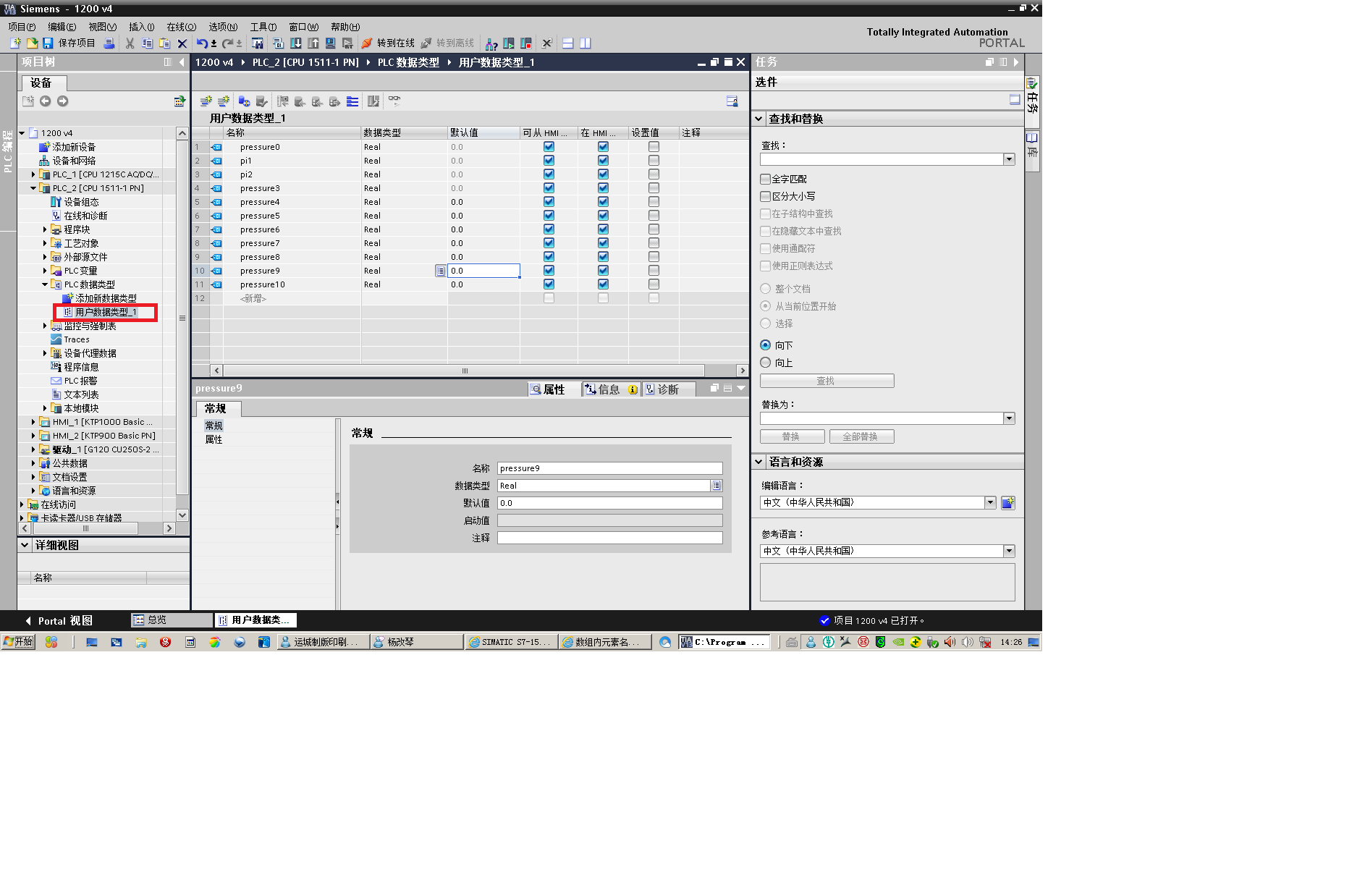This screenshot has width=1365, height=896.
Task: Click the insert row icon in editor toolbar
Action: point(206,101)
